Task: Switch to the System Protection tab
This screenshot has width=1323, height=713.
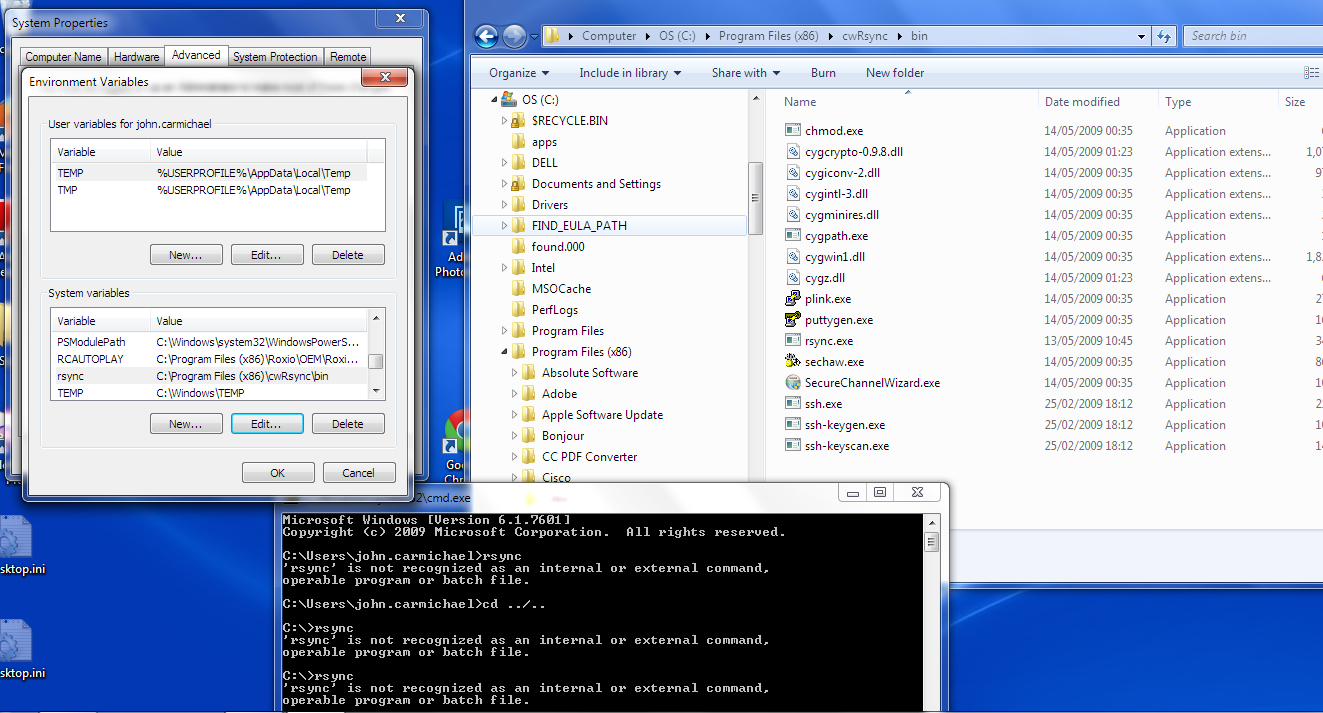Action: click(x=275, y=57)
